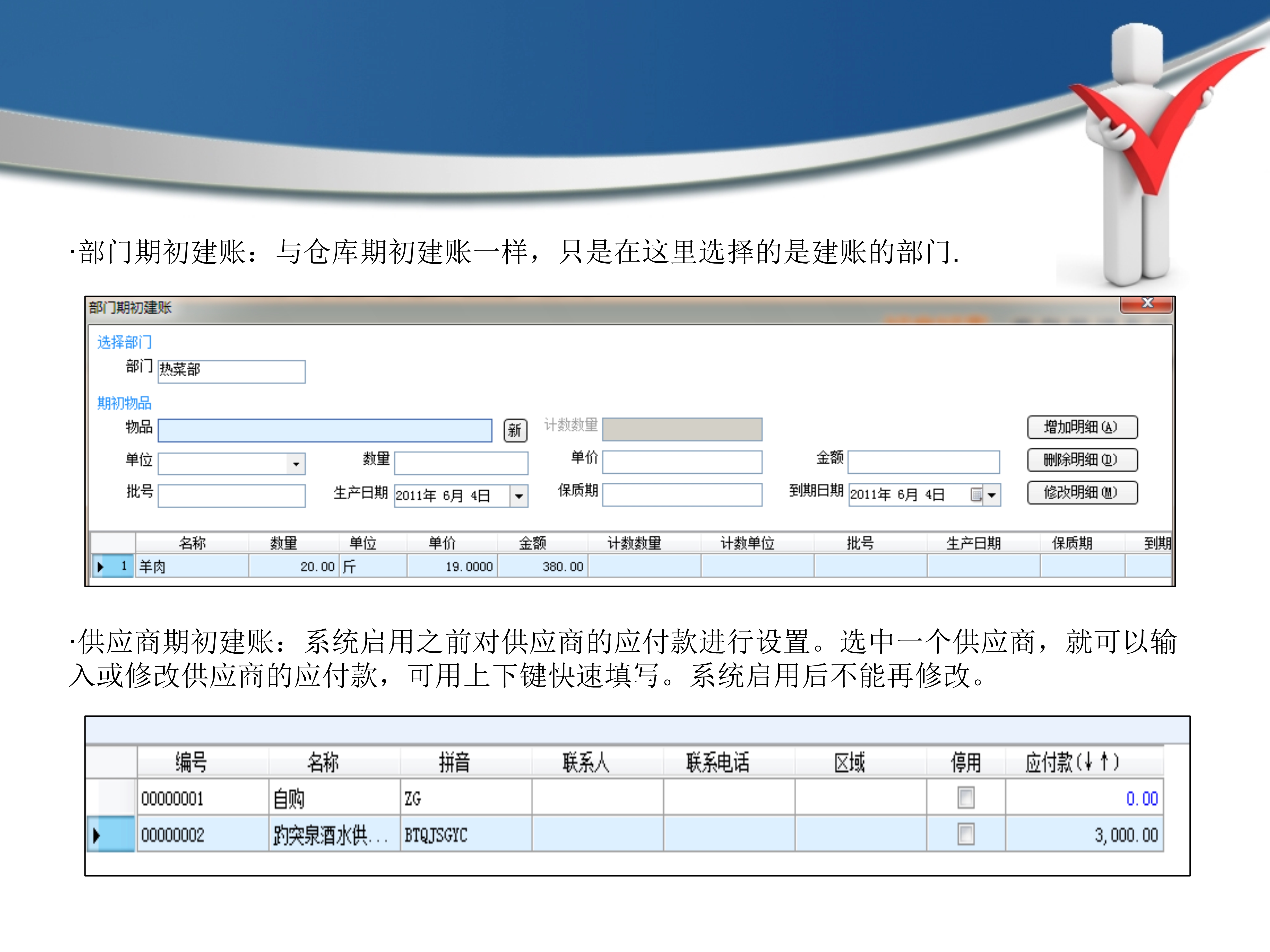Open the 生产日期 date dropdown

[x=518, y=496]
